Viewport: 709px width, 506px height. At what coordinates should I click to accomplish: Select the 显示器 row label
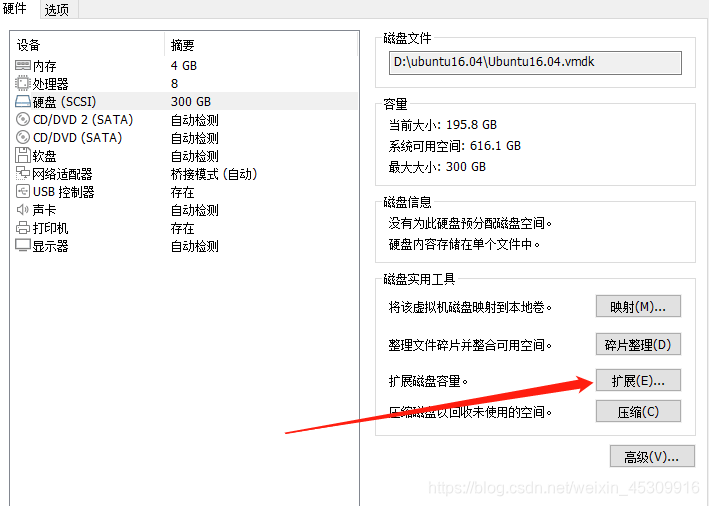[50, 246]
